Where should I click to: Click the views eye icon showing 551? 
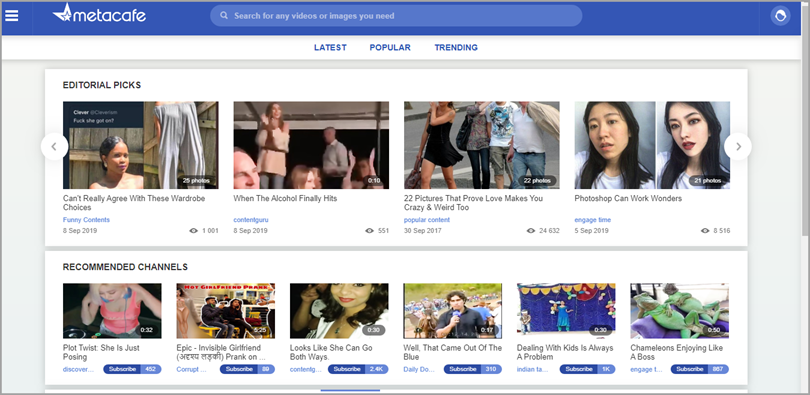coord(369,231)
